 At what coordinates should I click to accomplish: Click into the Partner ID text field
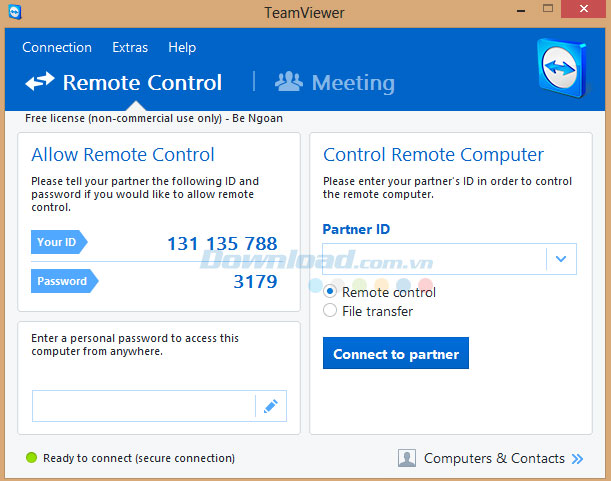click(434, 259)
